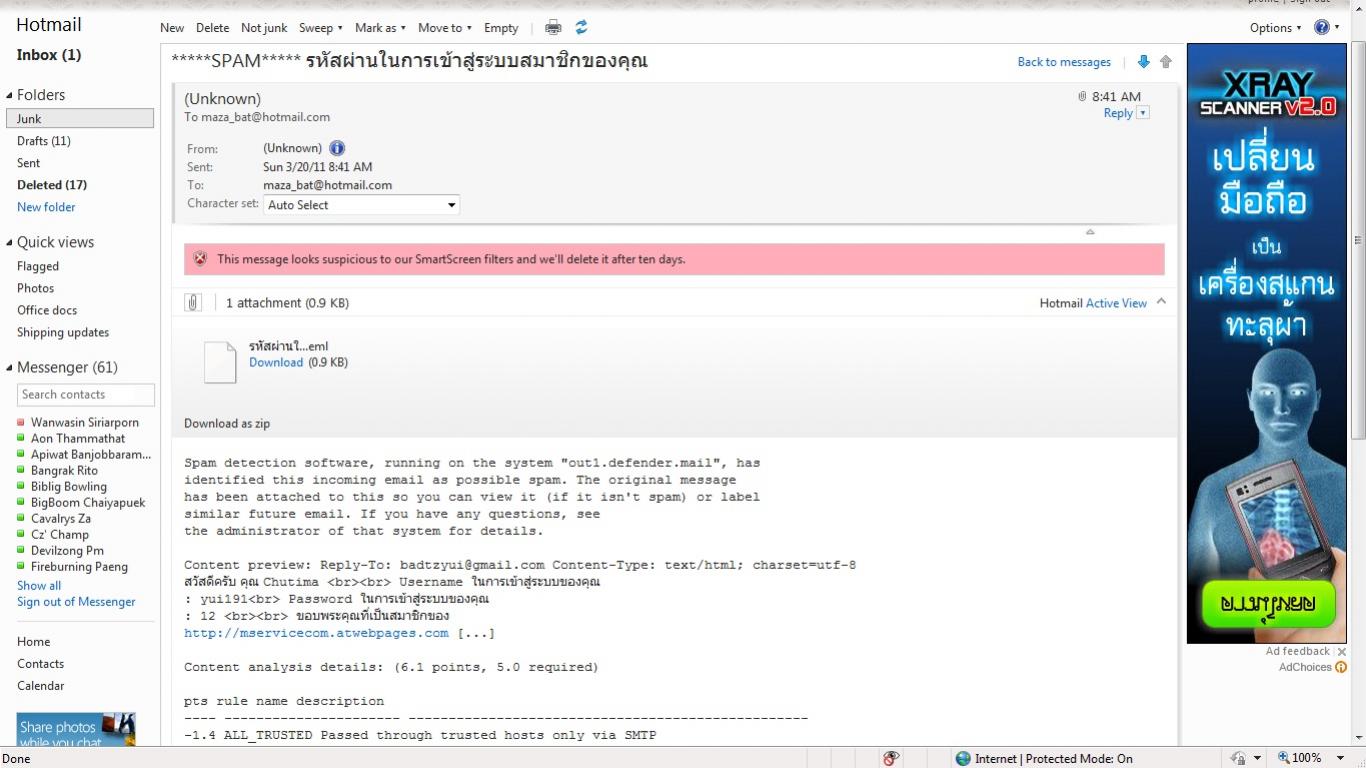
Task: Open Character set Auto Select dropdown
Action: (362, 205)
